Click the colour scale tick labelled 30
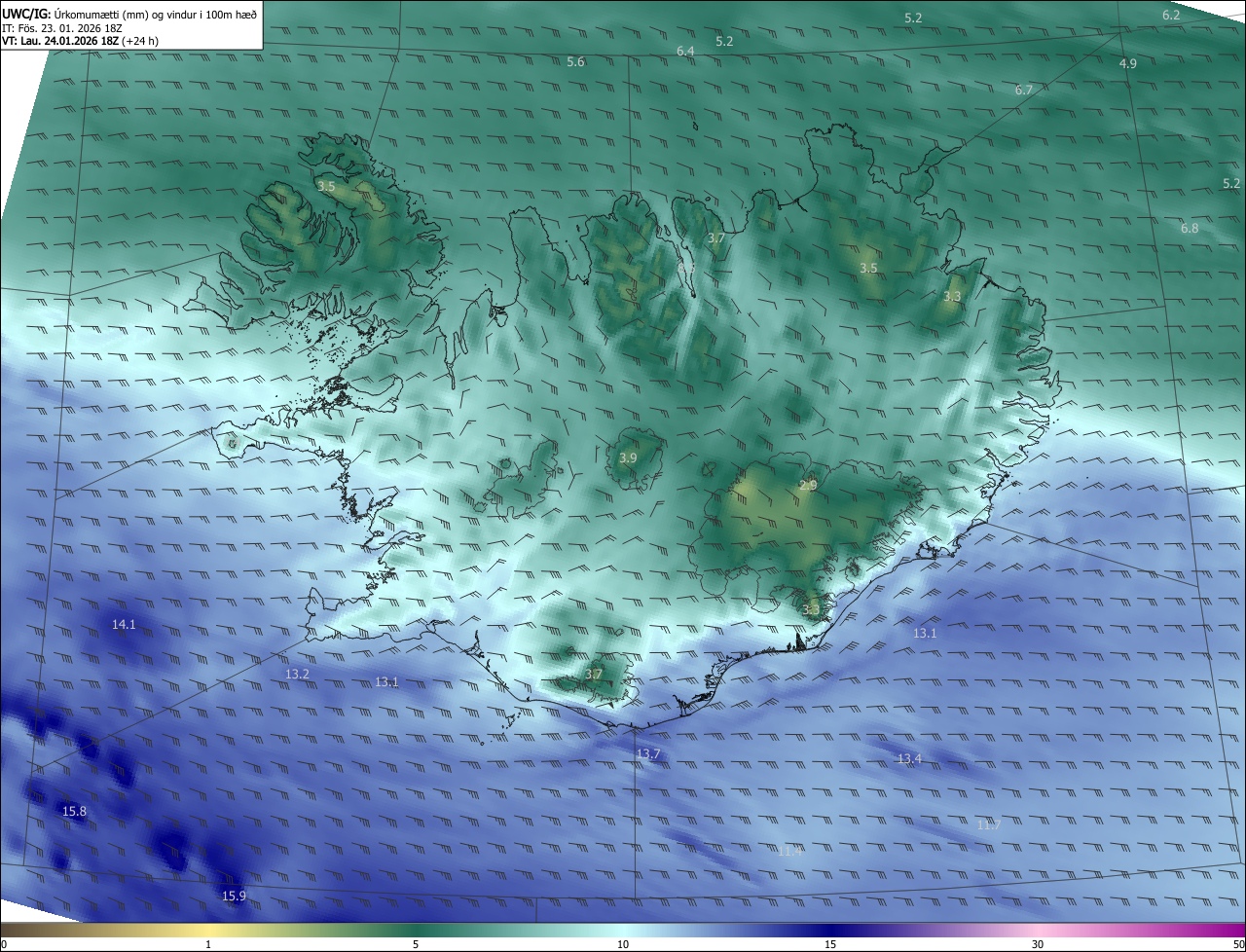 click(1038, 944)
